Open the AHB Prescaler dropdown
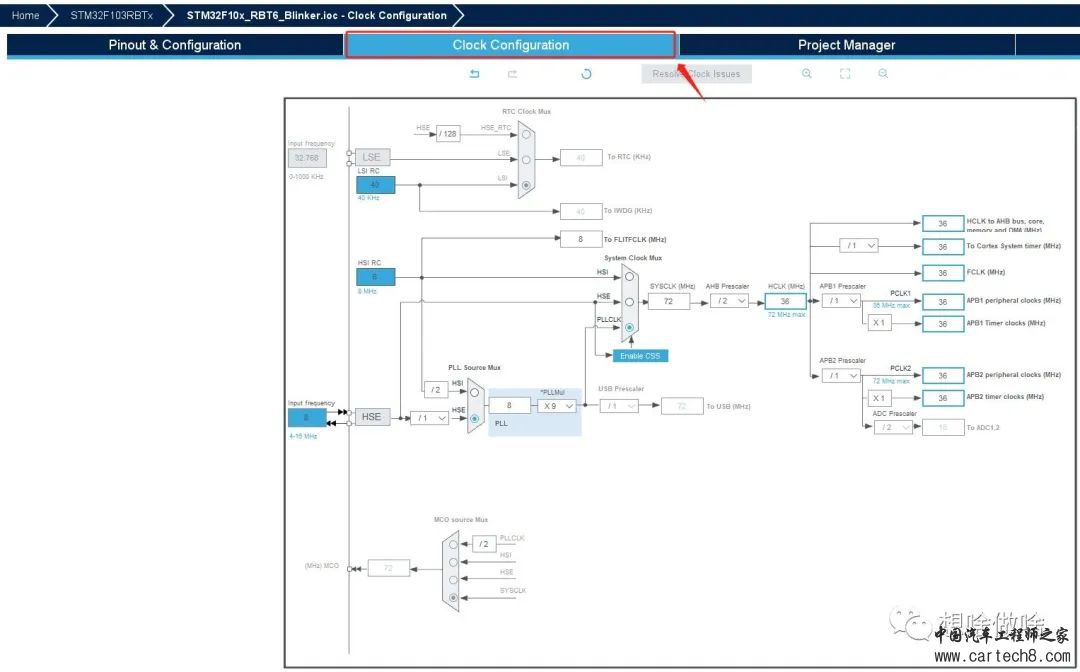Viewport: 1080px width, 672px height. tap(729, 301)
